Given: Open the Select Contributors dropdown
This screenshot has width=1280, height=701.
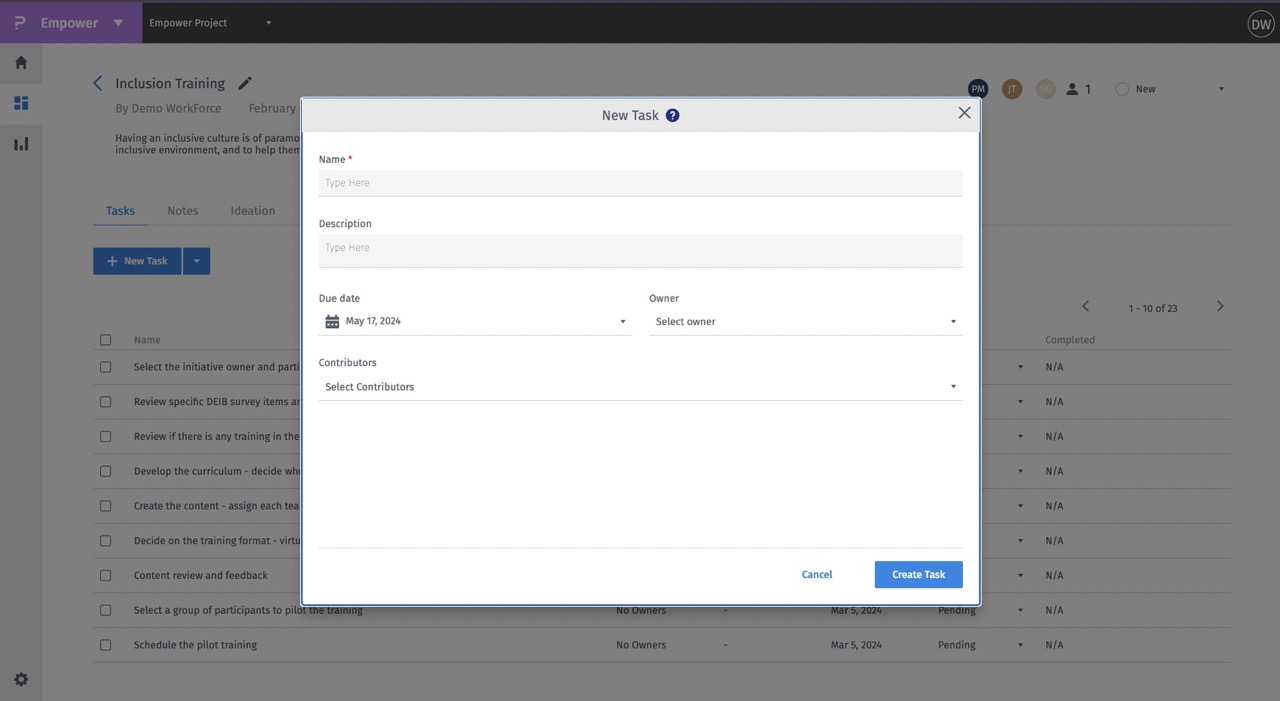Looking at the screenshot, I should coord(640,386).
